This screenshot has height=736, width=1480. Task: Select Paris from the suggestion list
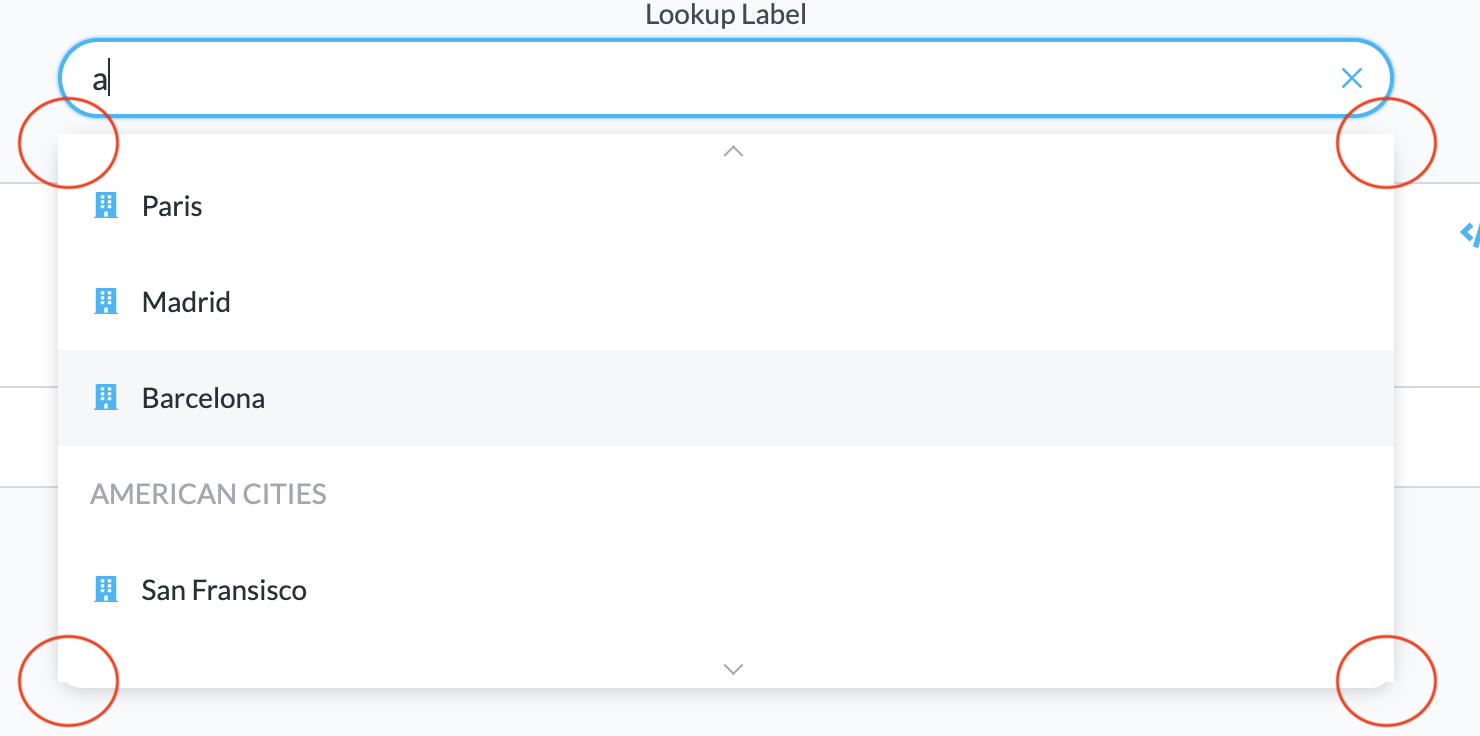pyautogui.click(x=172, y=206)
